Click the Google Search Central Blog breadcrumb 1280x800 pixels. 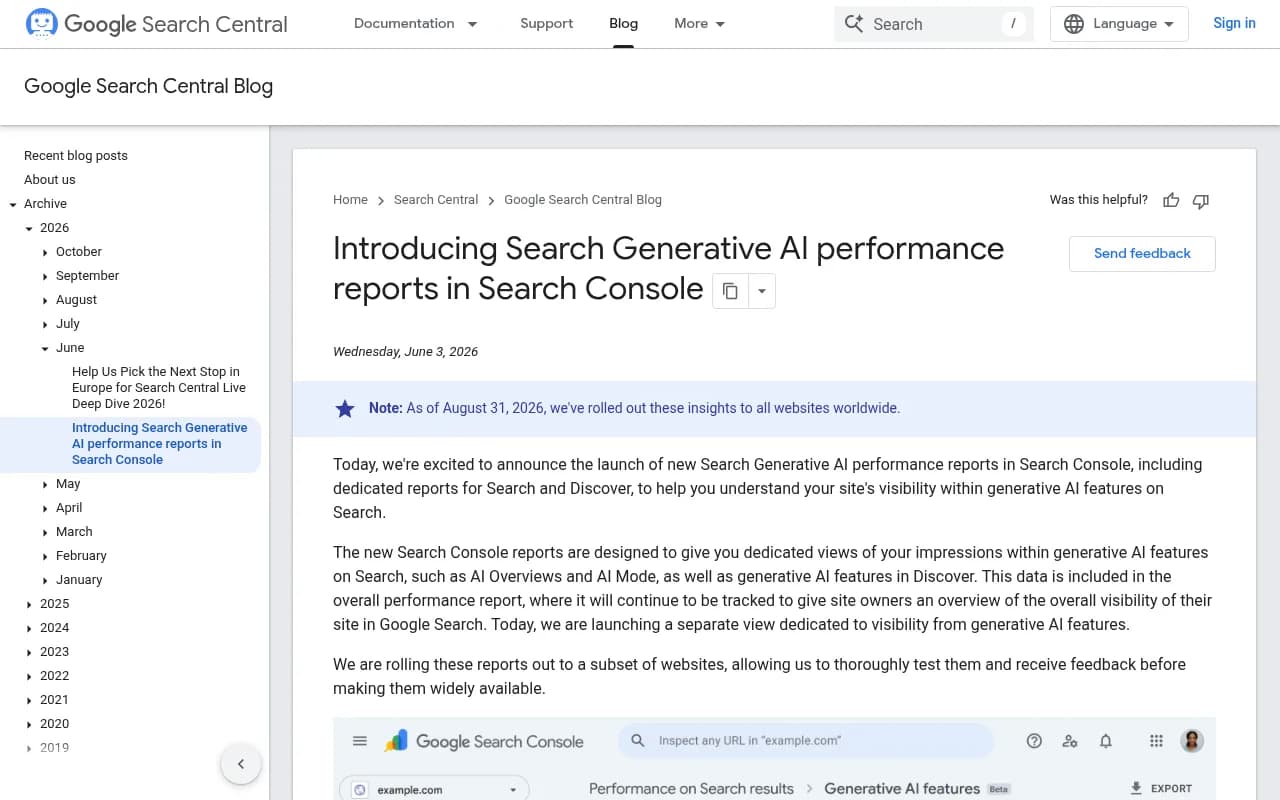pyautogui.click(x=583, y=200)
